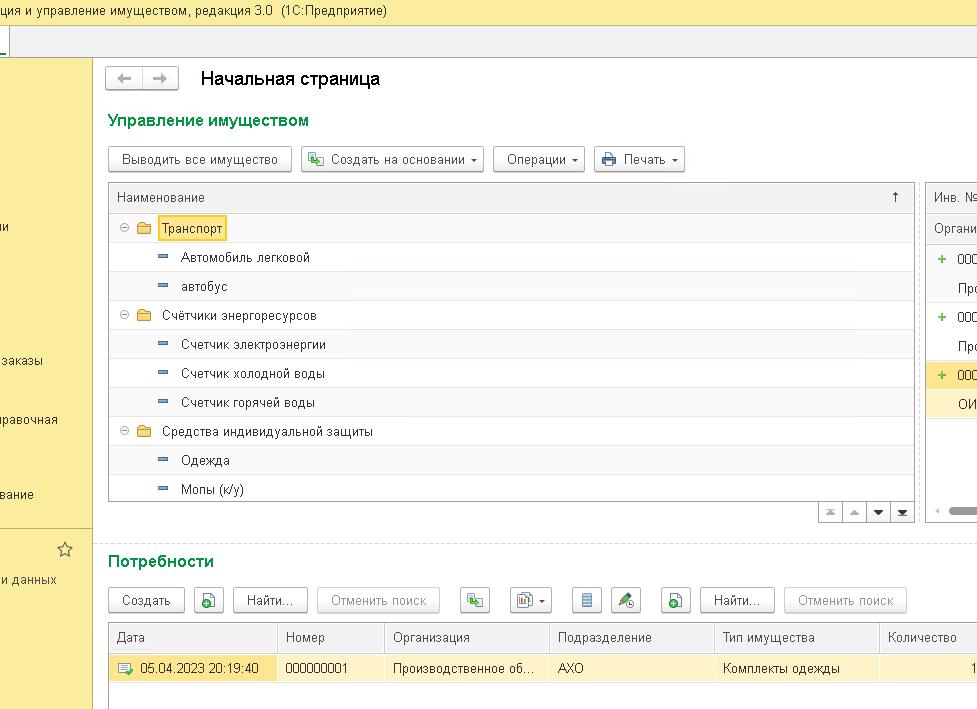
Task: Select the автобус row
Action: (x=511, y=287)
